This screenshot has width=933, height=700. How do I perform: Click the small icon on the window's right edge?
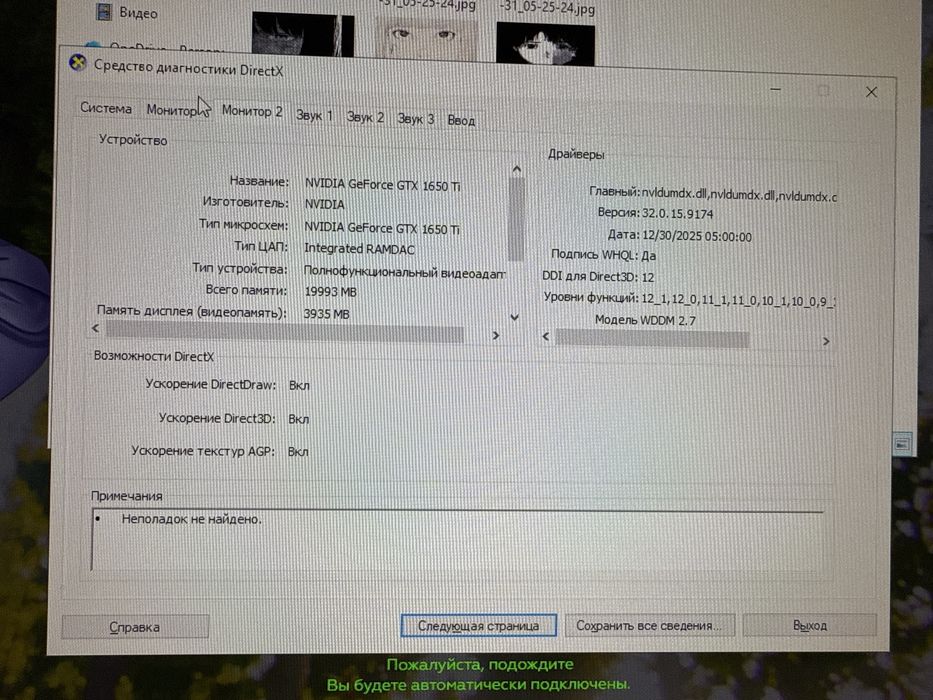(x=903, y=443)
